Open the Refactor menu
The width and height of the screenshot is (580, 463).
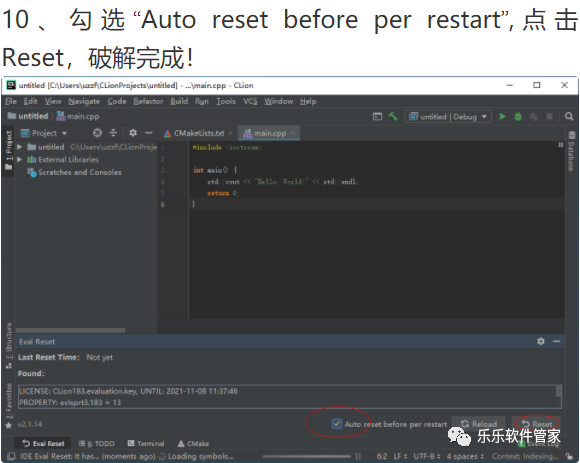[x=148, y=101]
